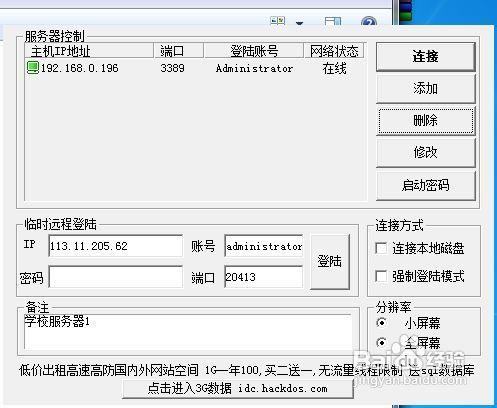Sort by the 端口 column header

pyautogui.click(x=178, y=51)
